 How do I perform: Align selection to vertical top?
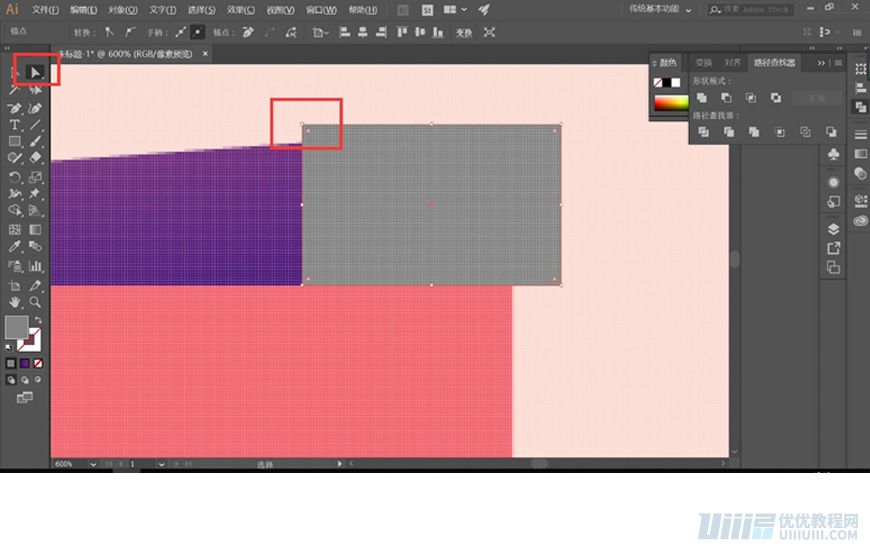402,32
